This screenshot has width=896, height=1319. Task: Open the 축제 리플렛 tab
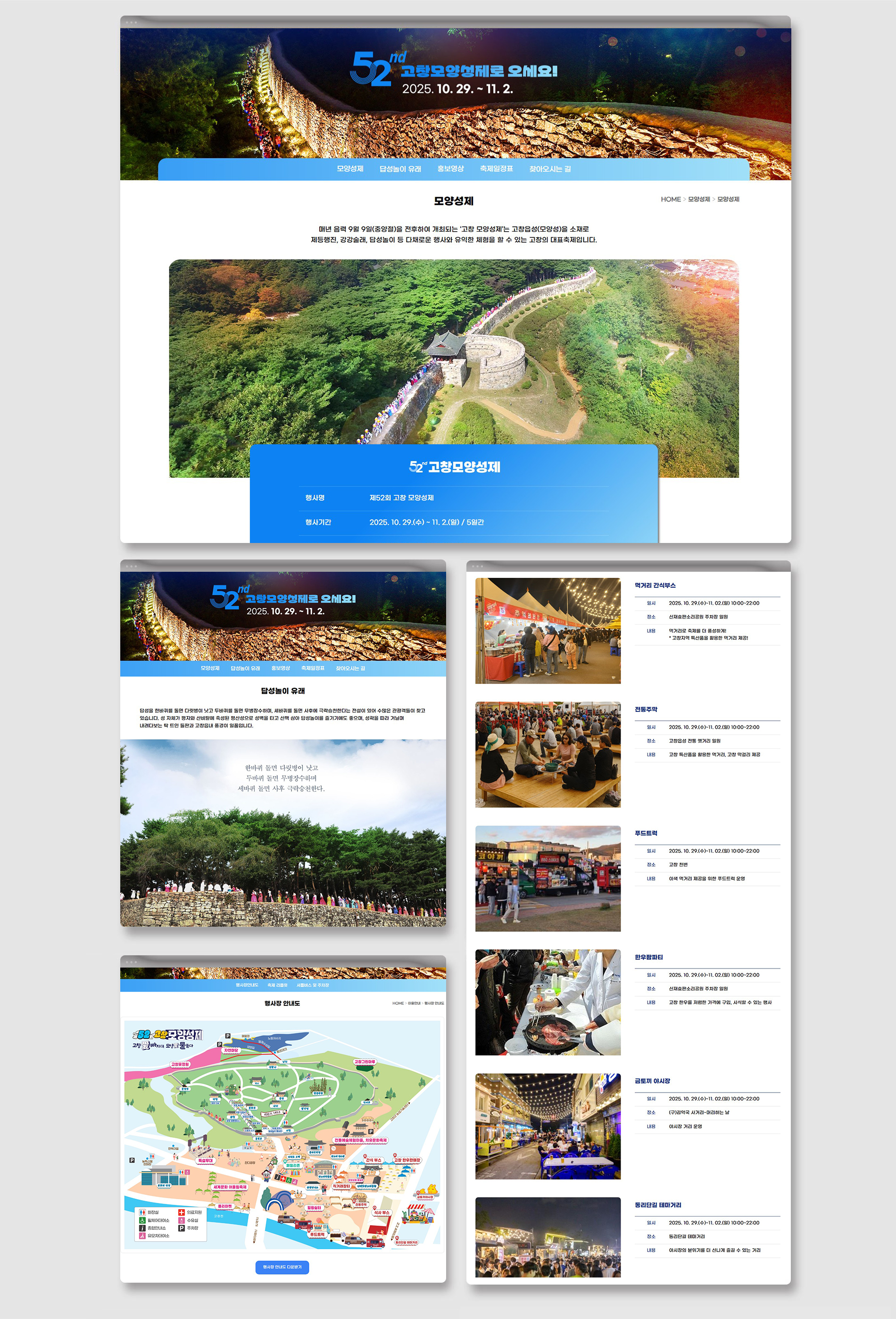pos(277,985)
